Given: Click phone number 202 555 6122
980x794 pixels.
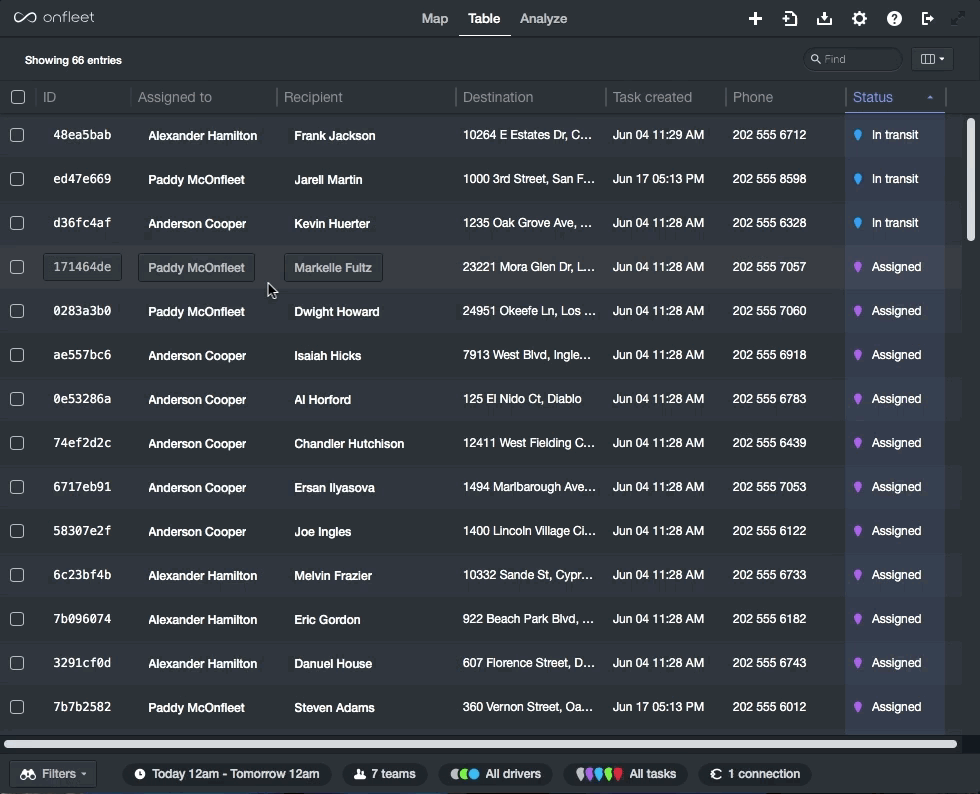Looking at the screenshot, I should click(769, 531).
